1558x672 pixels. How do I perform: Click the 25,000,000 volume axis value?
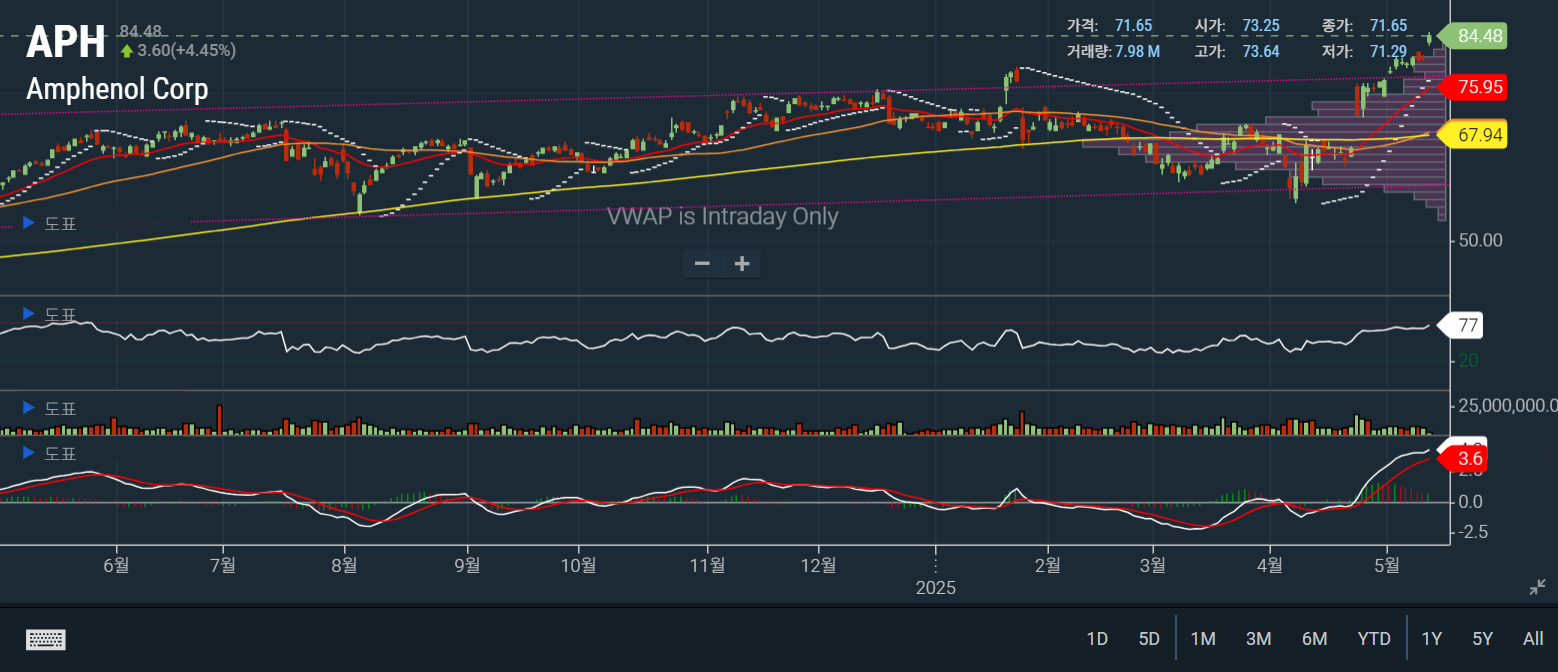(x=1508, y=405)
